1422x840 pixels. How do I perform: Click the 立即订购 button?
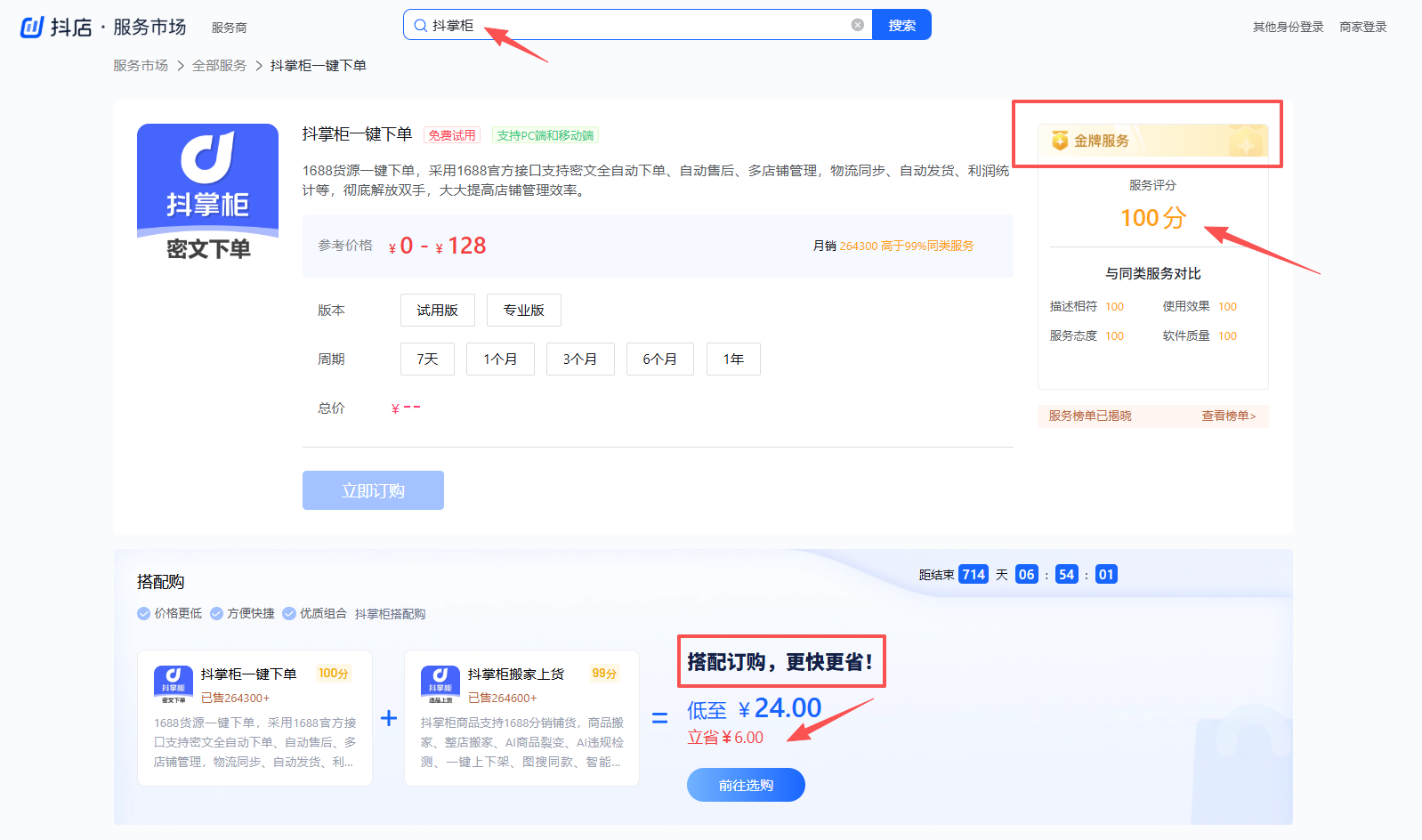[x=373, y=490]
